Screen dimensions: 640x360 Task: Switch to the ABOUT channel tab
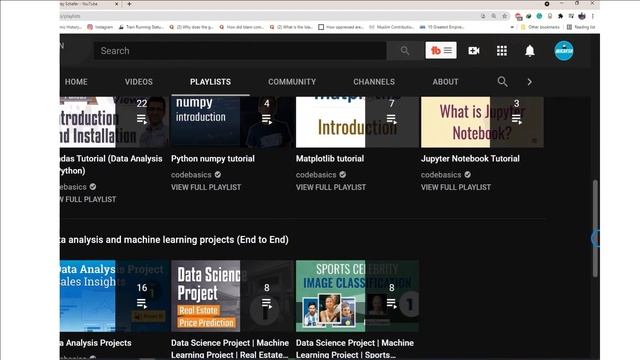click(445, 82)
